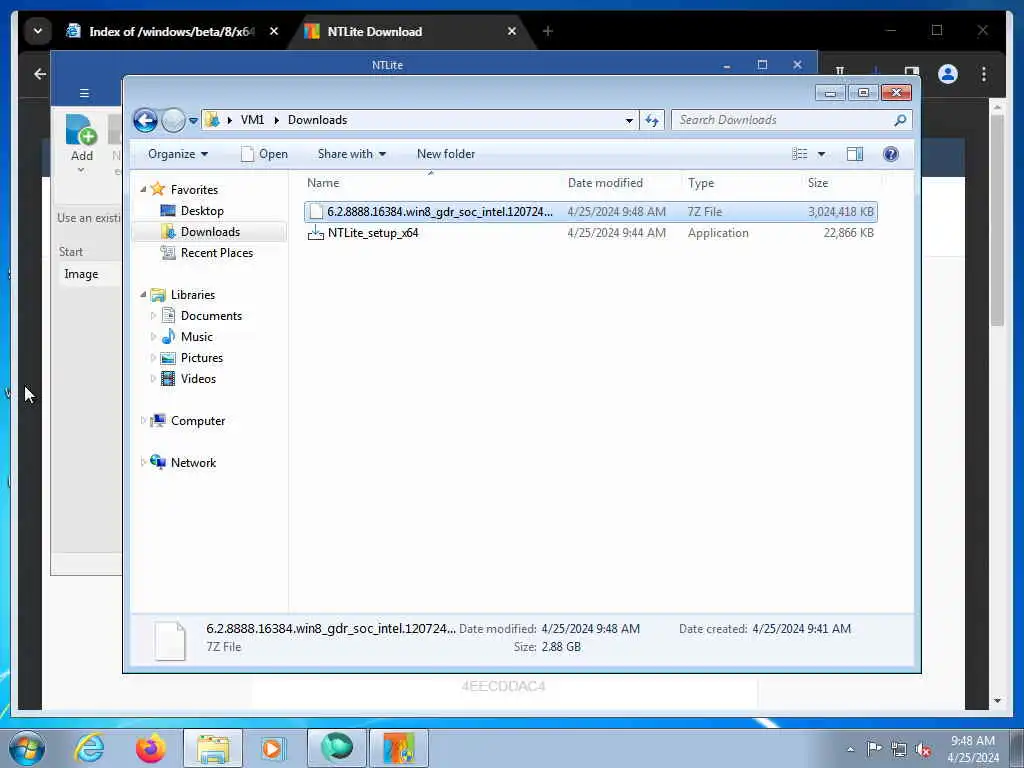Select Downloads in Favorites

point(210,232)
